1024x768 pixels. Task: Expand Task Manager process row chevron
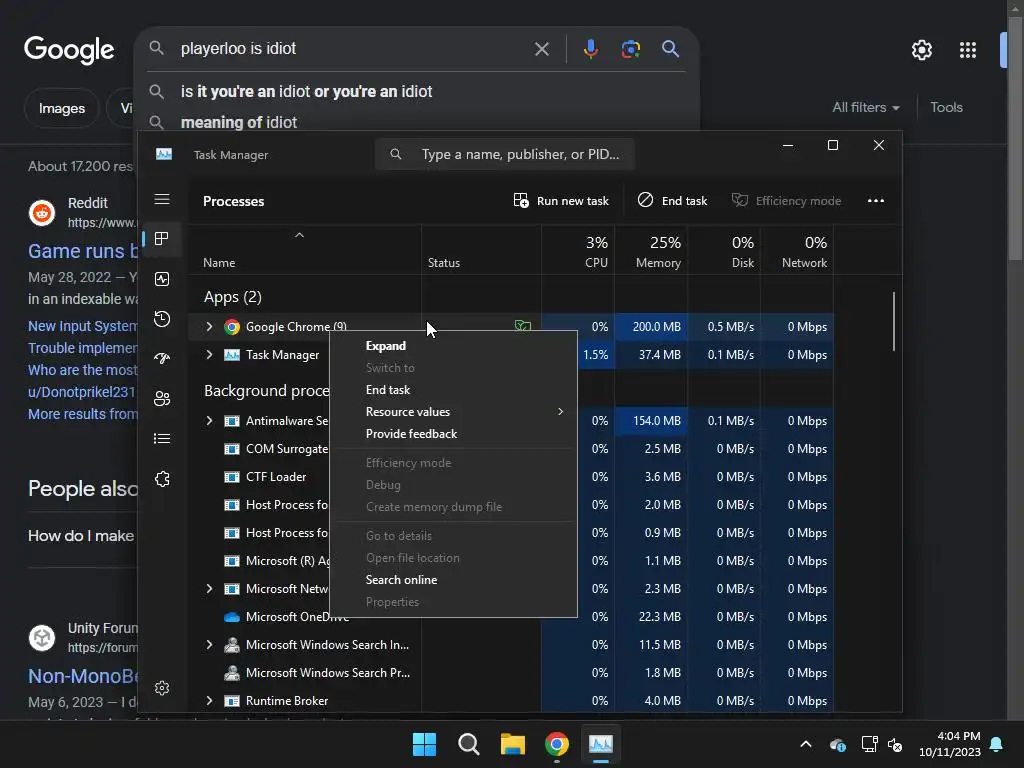(210, 355)
